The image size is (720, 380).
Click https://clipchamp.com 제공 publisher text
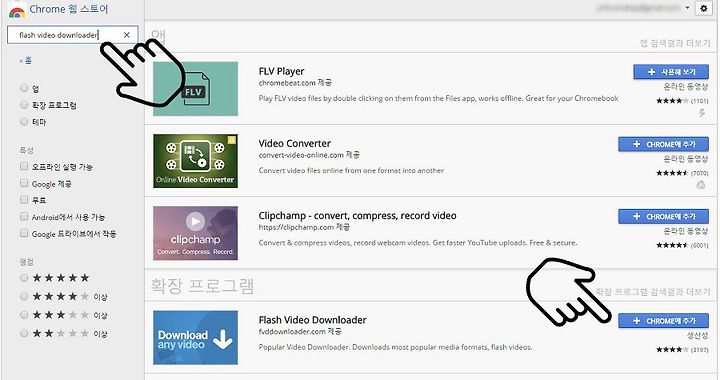pos(304,227)
